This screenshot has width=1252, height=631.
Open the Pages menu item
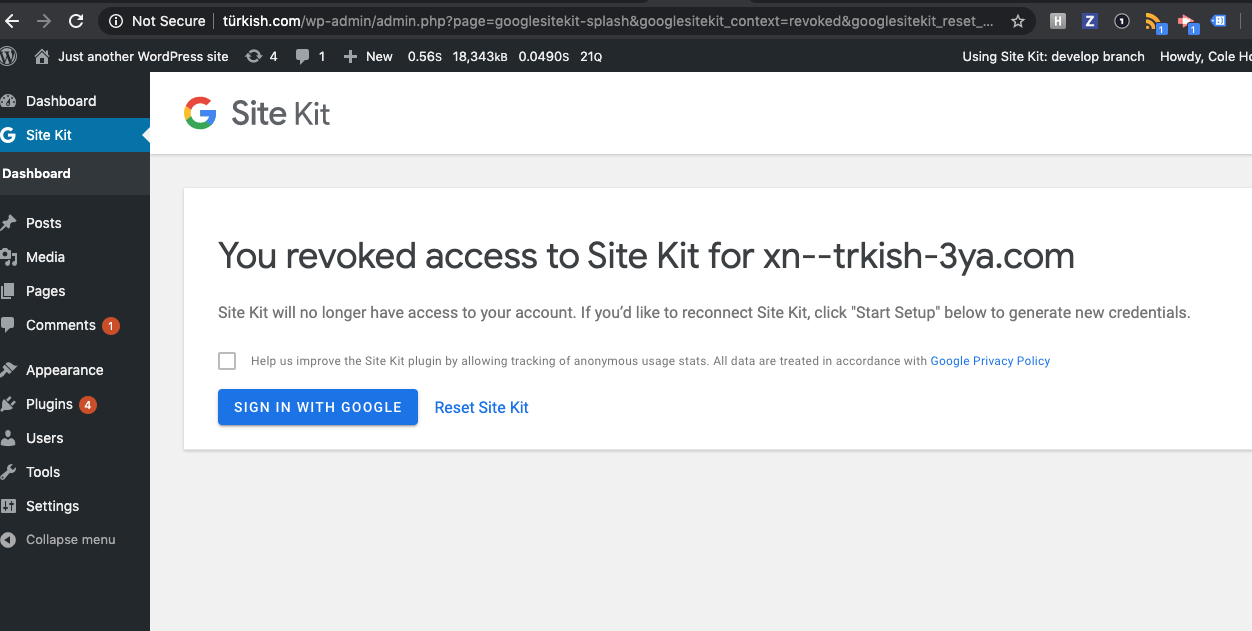click(43, 291)
